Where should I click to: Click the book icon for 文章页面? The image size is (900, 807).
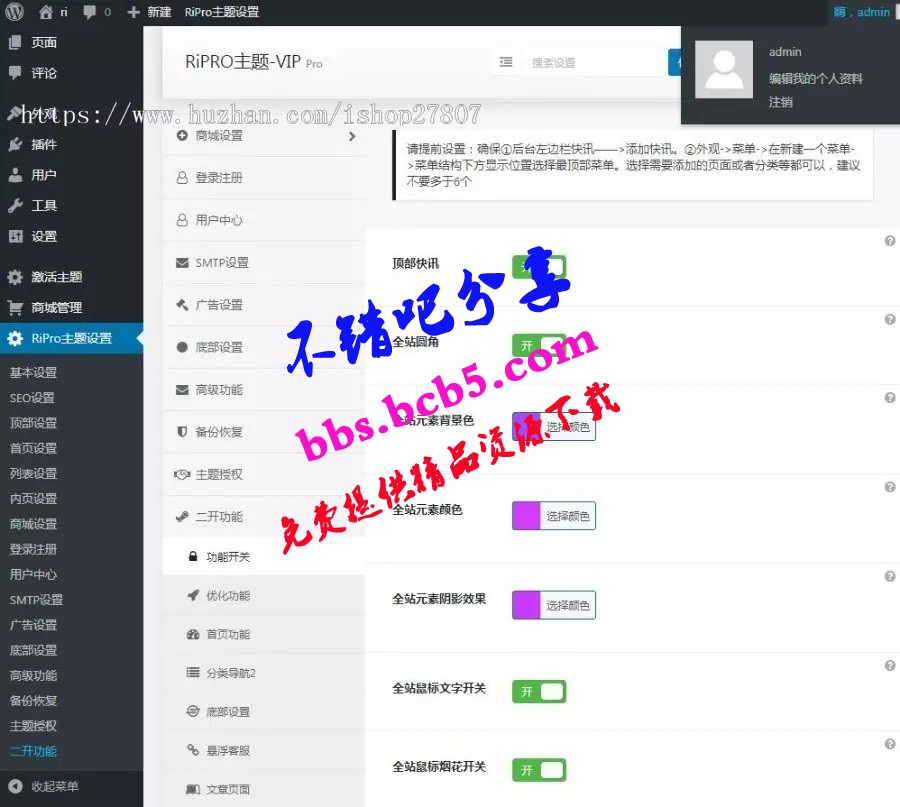point(193,789)
